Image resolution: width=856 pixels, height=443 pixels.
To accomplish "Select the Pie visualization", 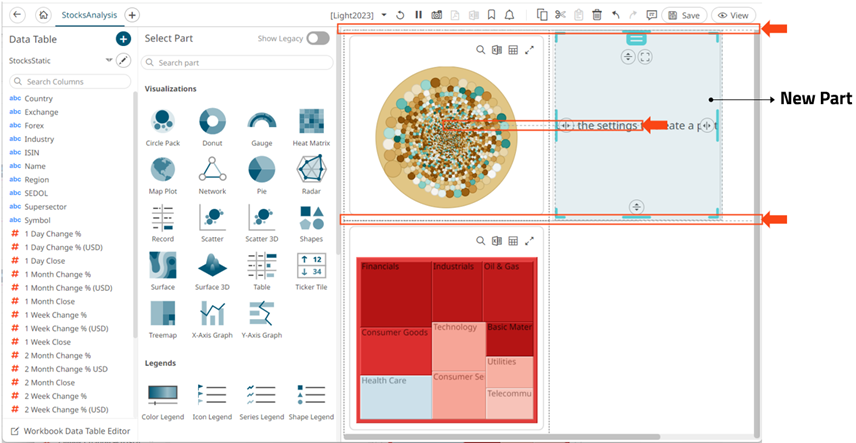I will point(261,175).
